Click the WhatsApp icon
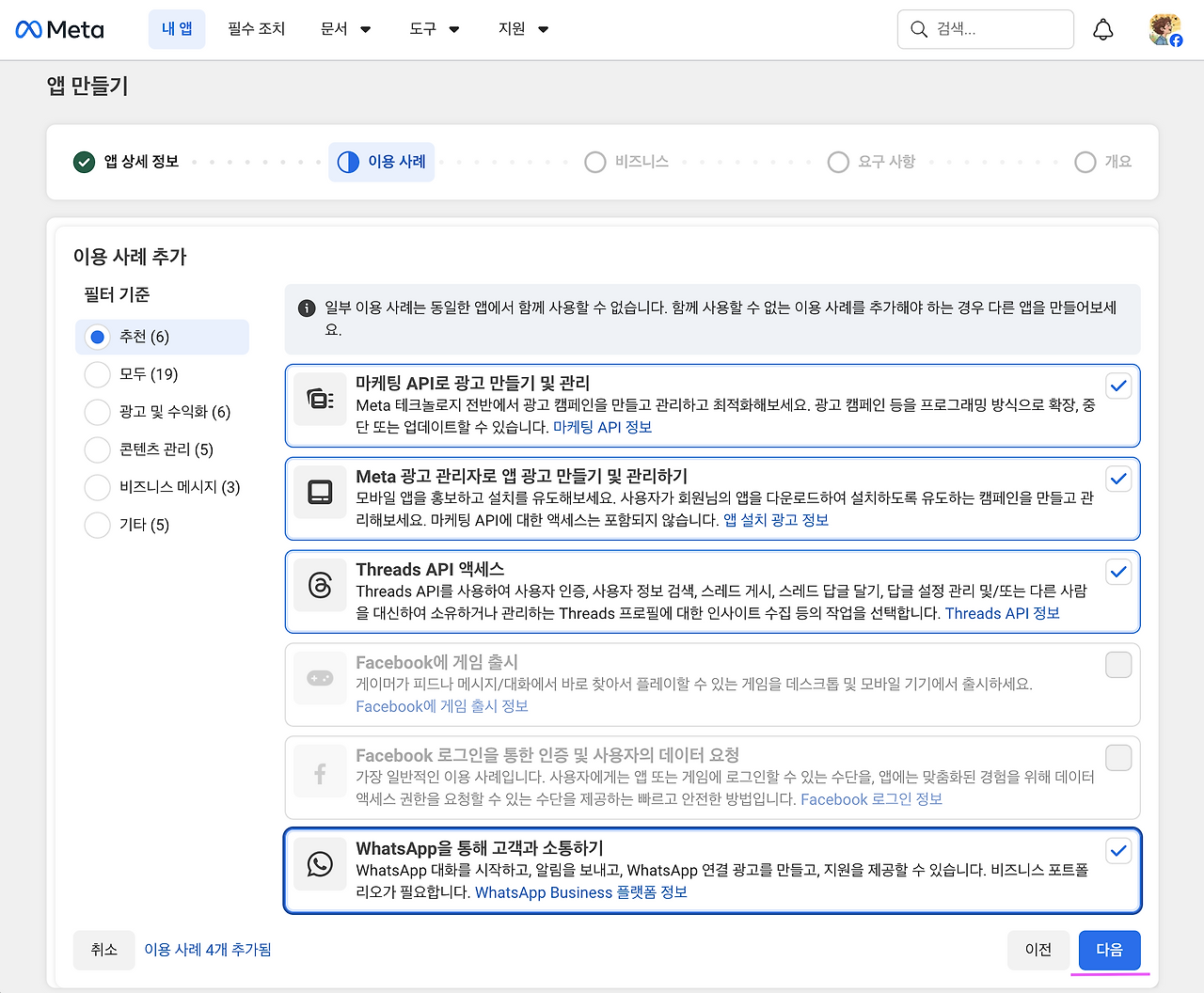 [320, 865]
